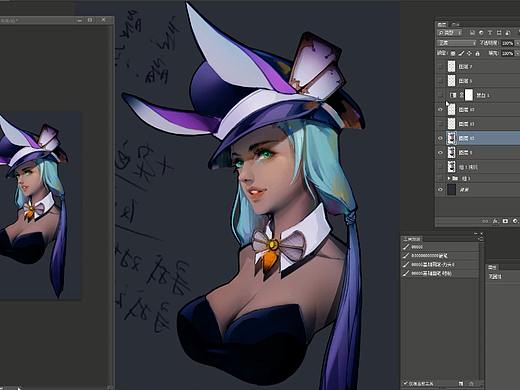This screenshot has width=520, height=390.
Task: Open the Fill slider dropdown arrow
Action: 517,53
